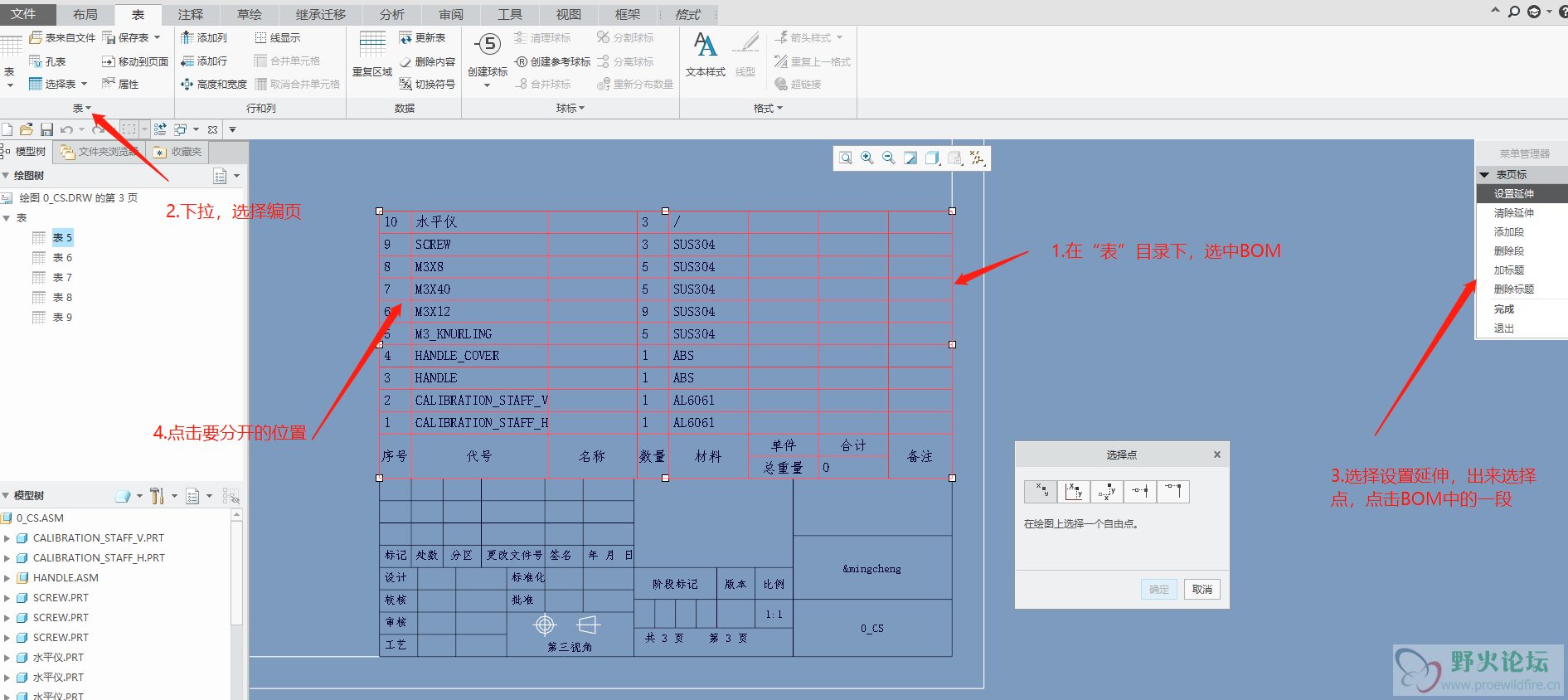Click the save disk icon in quick toolbar
1568x700 pixels.
point(46,129)
